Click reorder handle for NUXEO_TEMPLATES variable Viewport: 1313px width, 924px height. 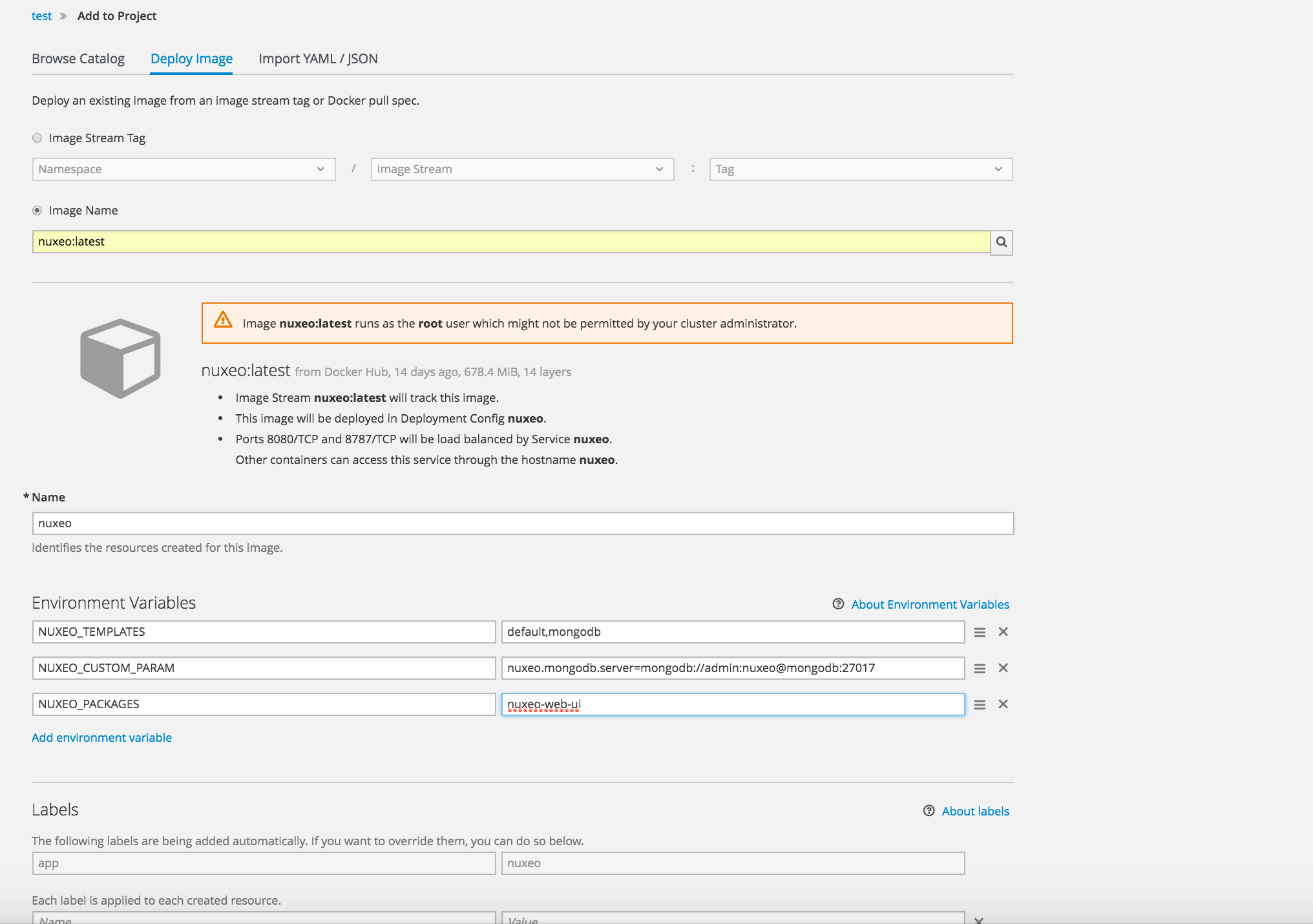(980, 632)
